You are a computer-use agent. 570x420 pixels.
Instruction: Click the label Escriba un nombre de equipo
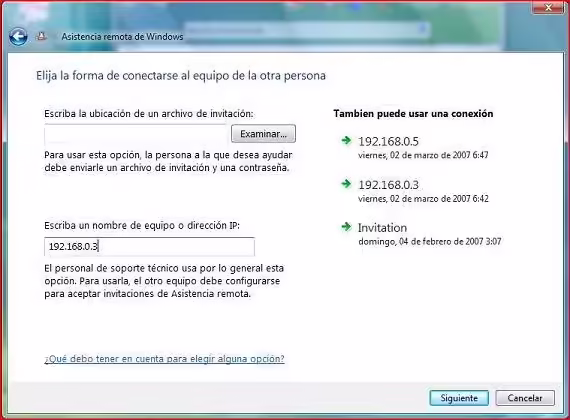pyautogui.click(x=142, y=225)
